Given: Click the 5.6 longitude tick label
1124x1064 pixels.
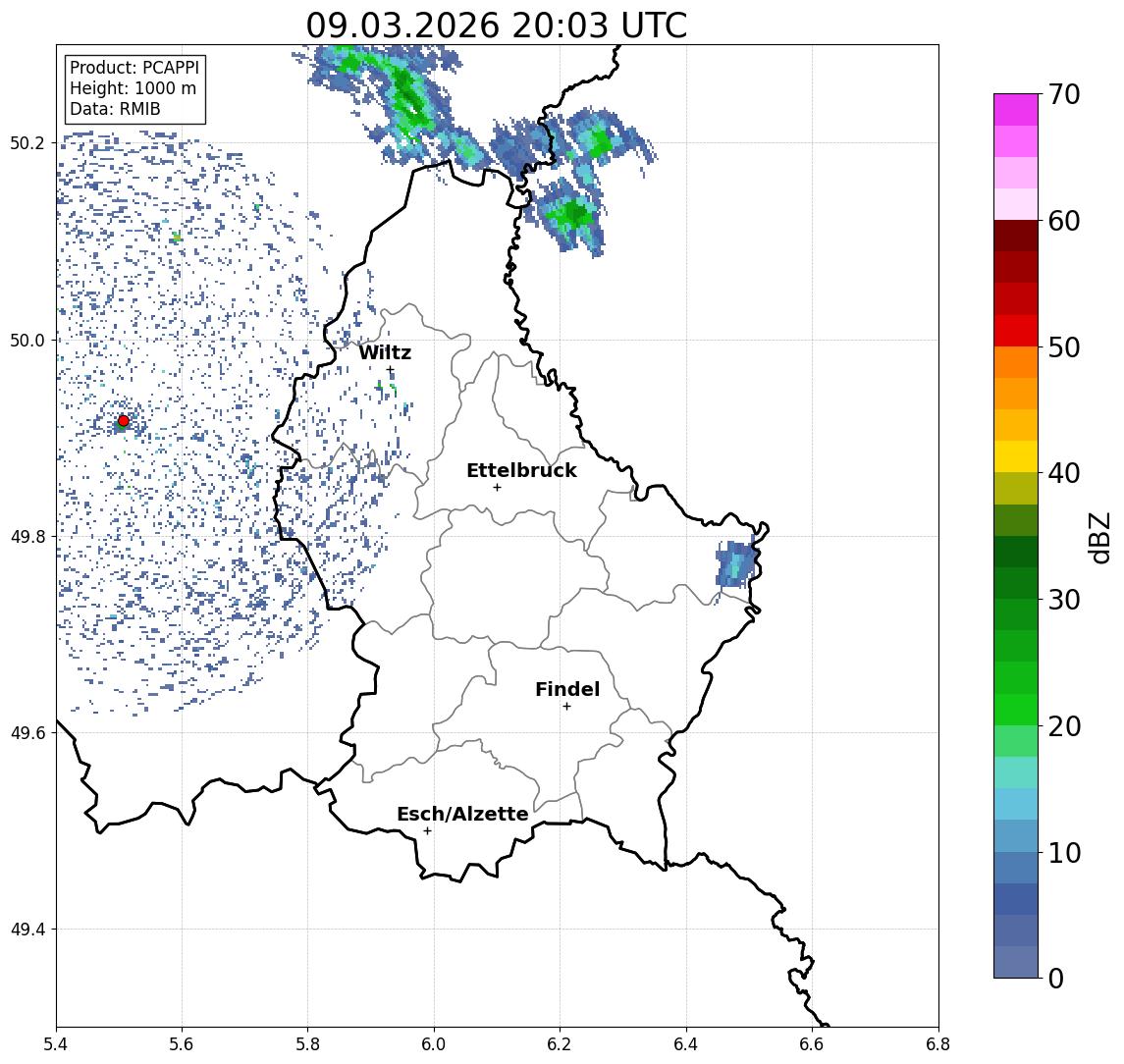Looking at the screenshot, I should [x=182, y=1044].
